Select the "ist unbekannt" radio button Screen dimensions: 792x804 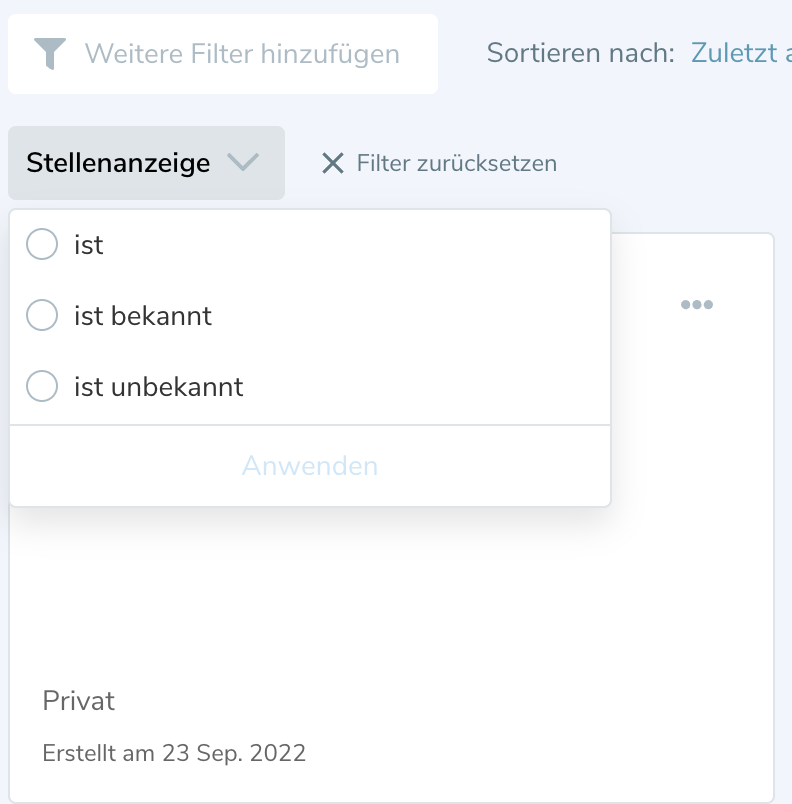point(42,386)
